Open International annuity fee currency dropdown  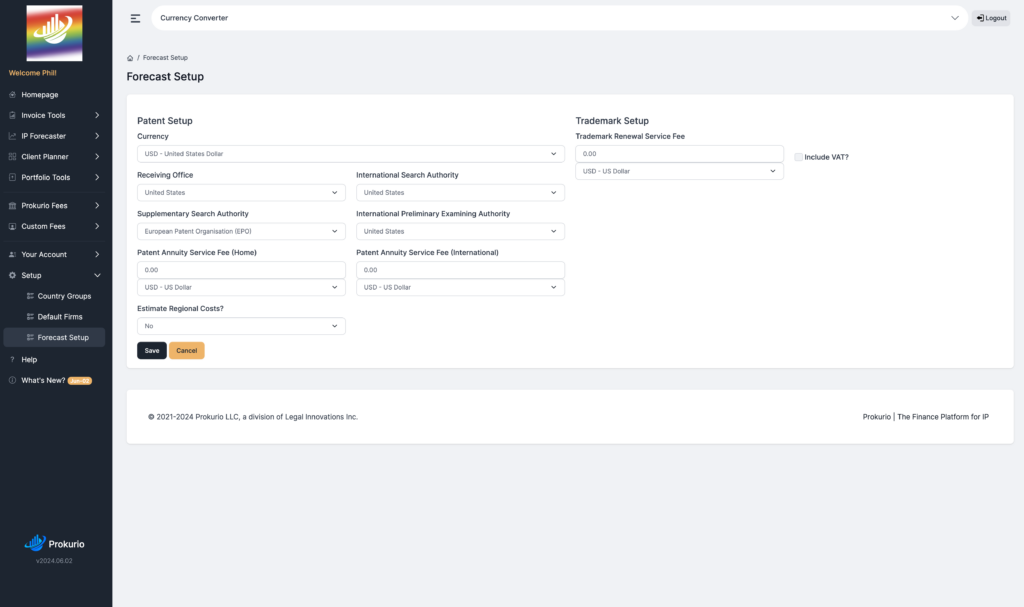[460, 287]
